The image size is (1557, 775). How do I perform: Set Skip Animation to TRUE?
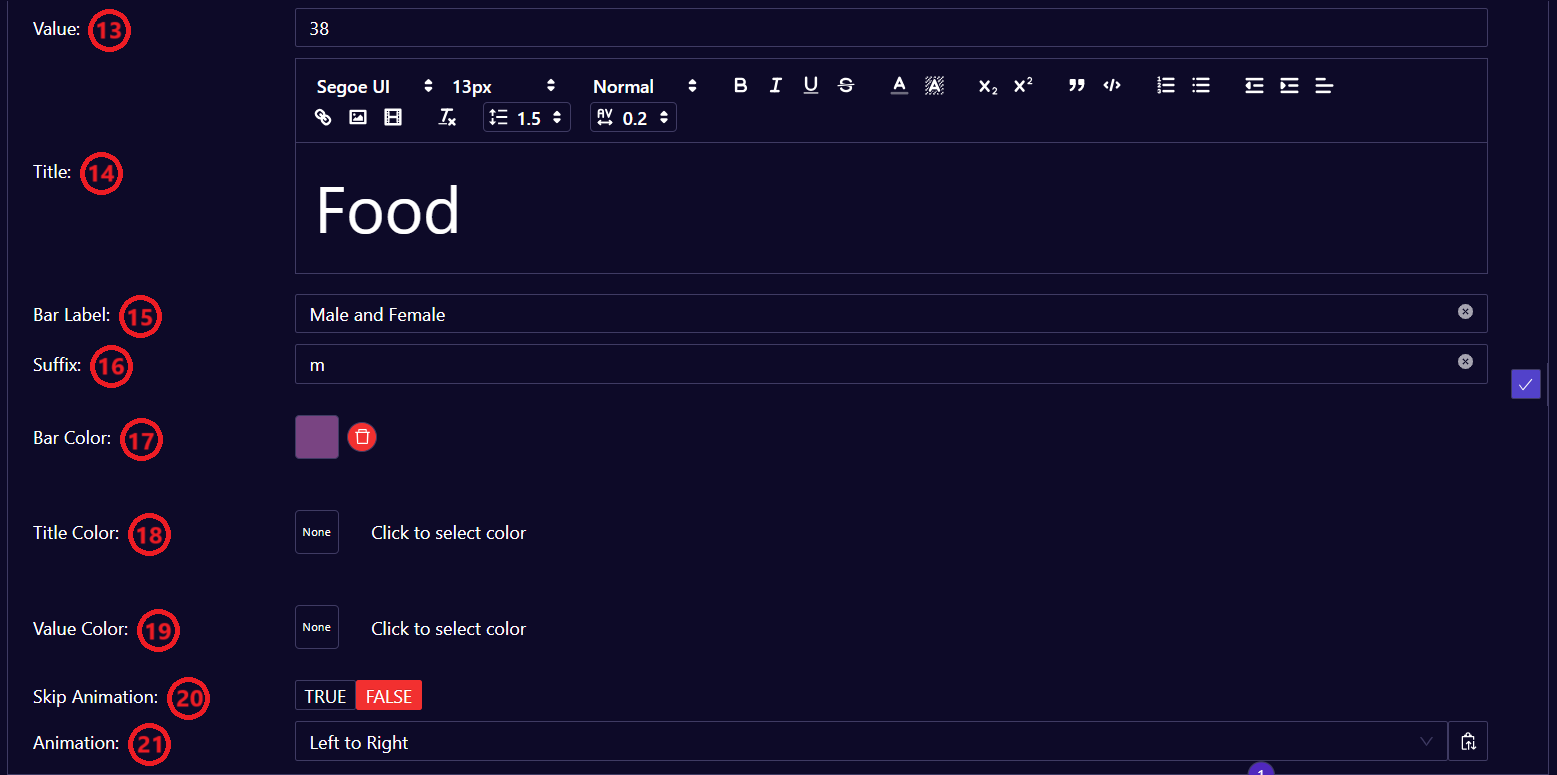click(325, 695)
